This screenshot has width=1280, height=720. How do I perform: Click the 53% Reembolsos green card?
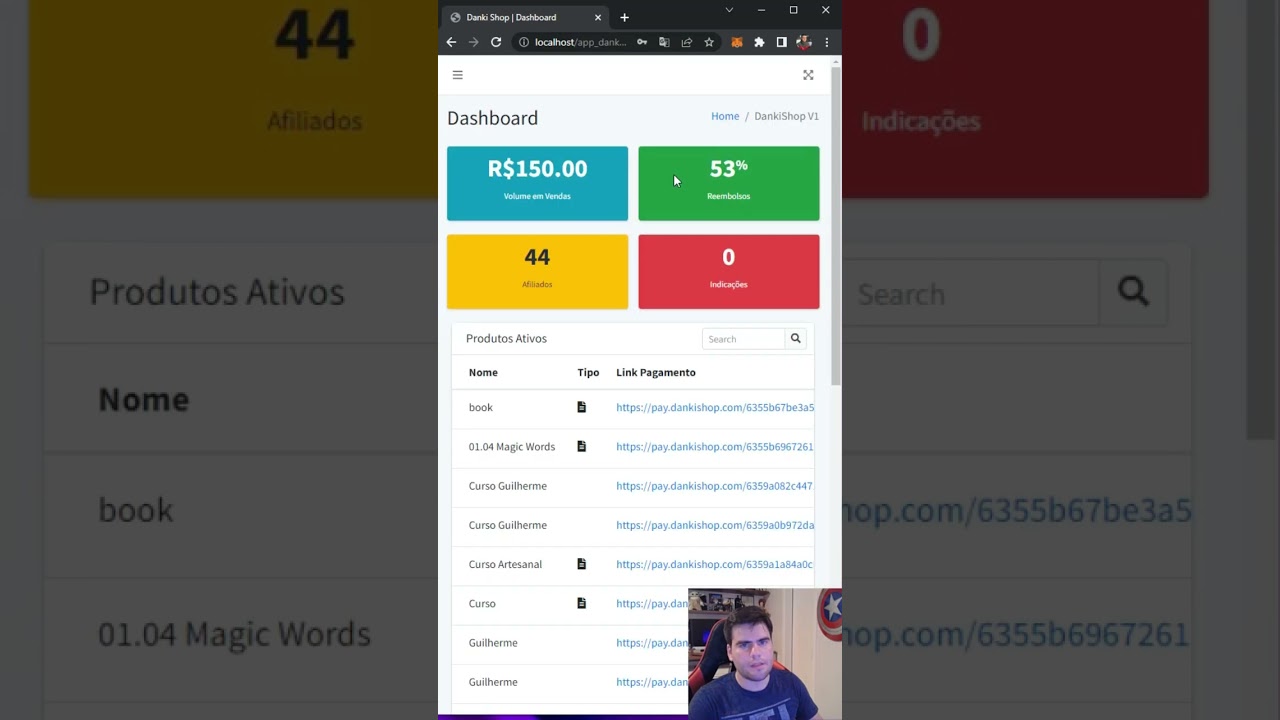click(729, 183)
